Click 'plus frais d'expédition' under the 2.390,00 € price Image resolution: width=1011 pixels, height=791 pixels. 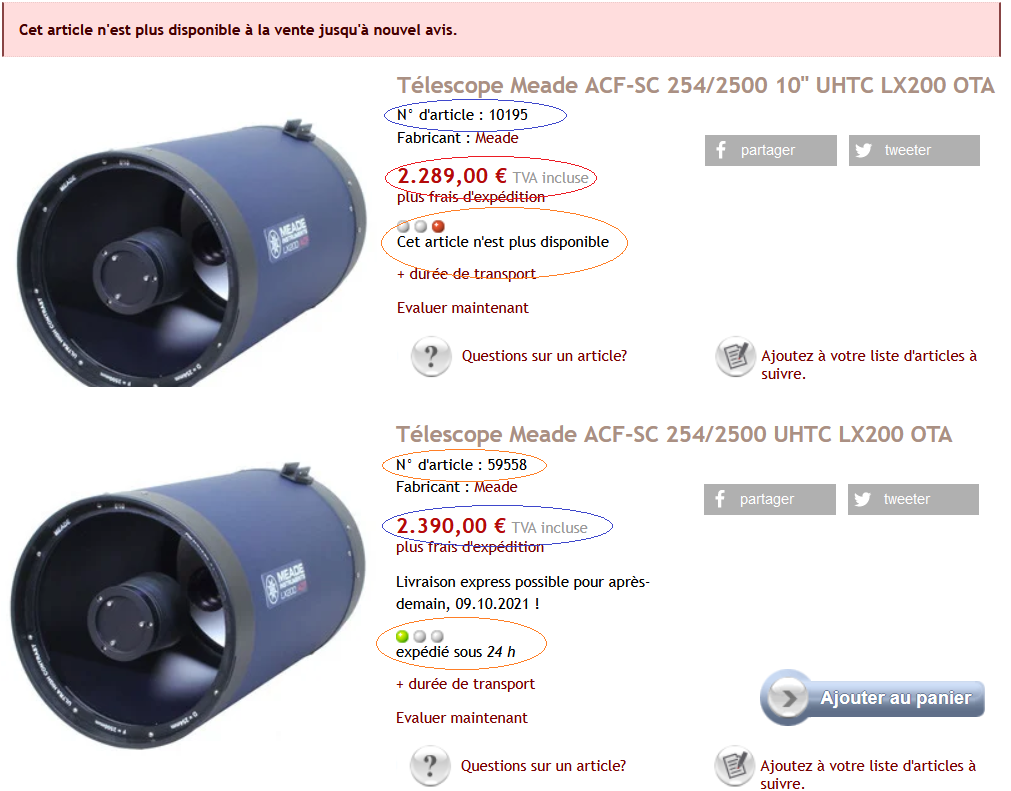click(x=470, y=547)
